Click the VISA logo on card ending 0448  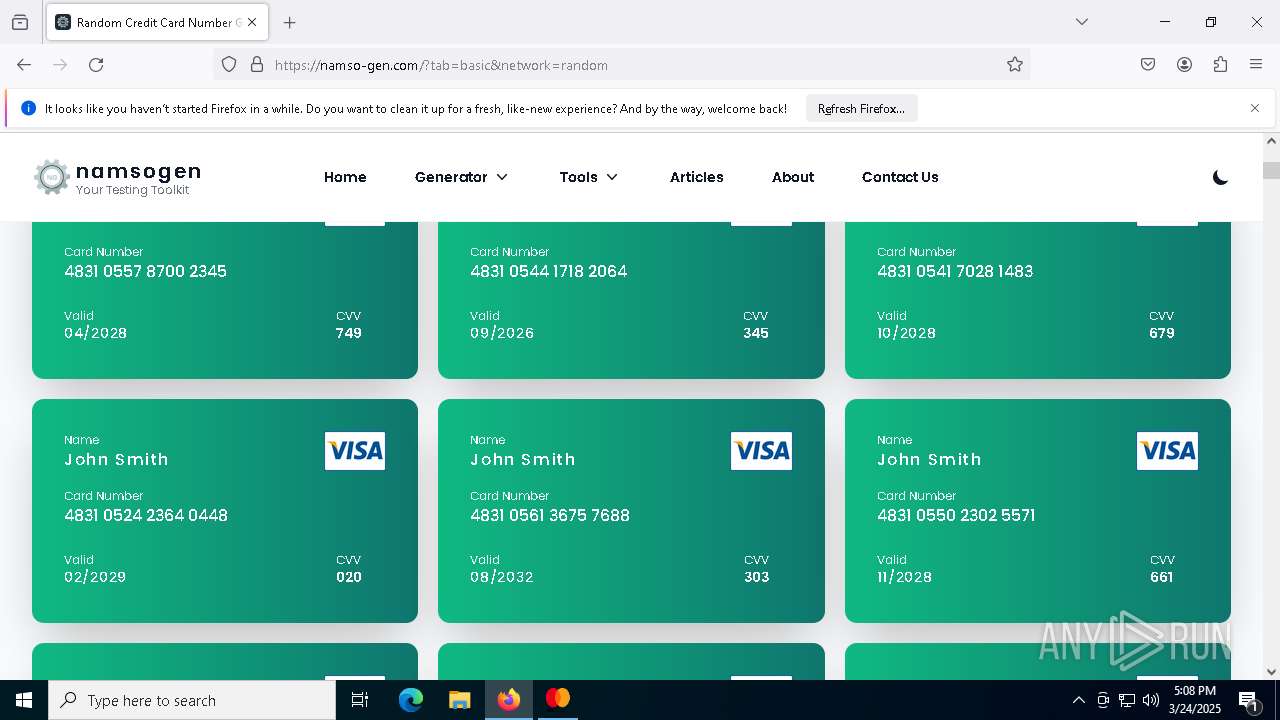(x=355, y=451)
